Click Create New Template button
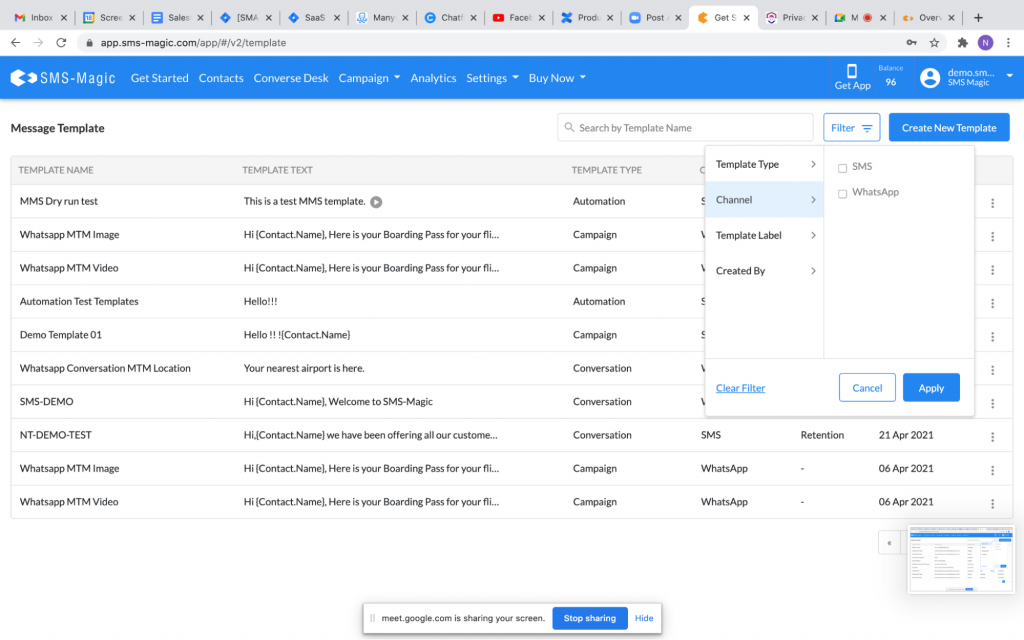 click(x=948, y=127)
